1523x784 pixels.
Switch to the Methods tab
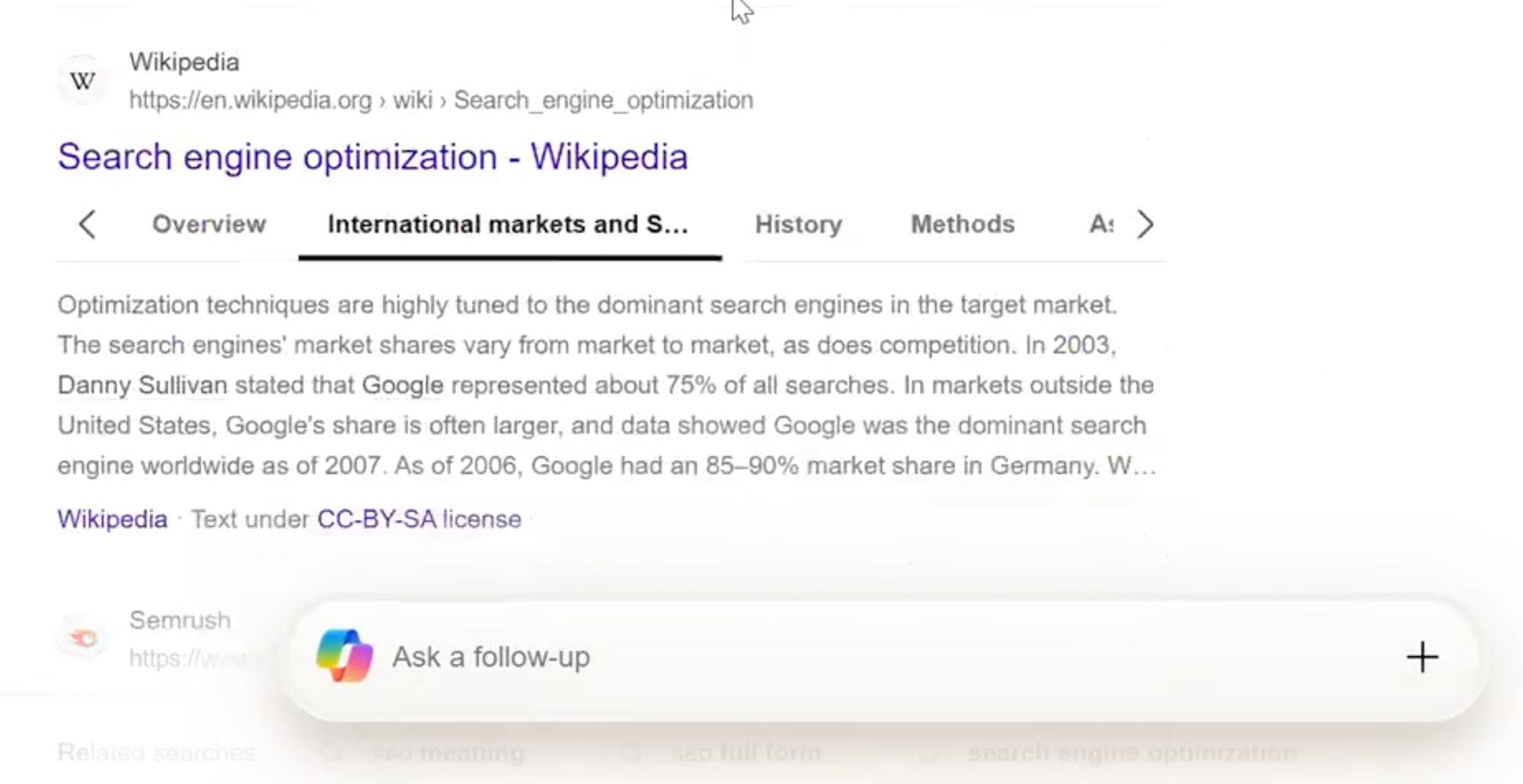pos(963,225)
